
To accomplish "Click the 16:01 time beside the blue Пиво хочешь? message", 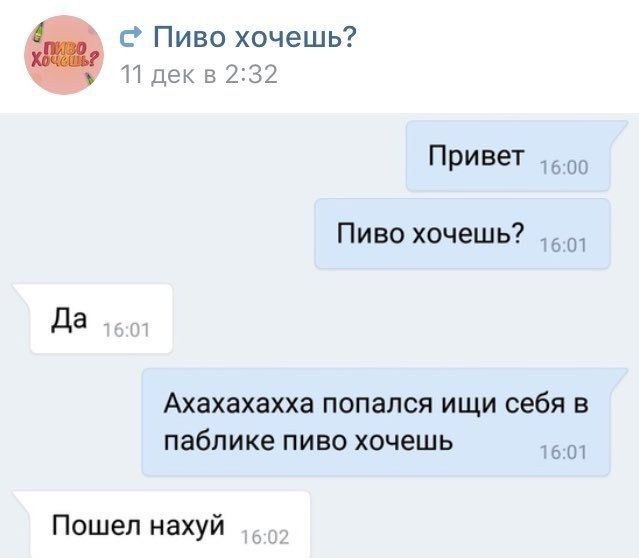I will click(x=563, y=245).
